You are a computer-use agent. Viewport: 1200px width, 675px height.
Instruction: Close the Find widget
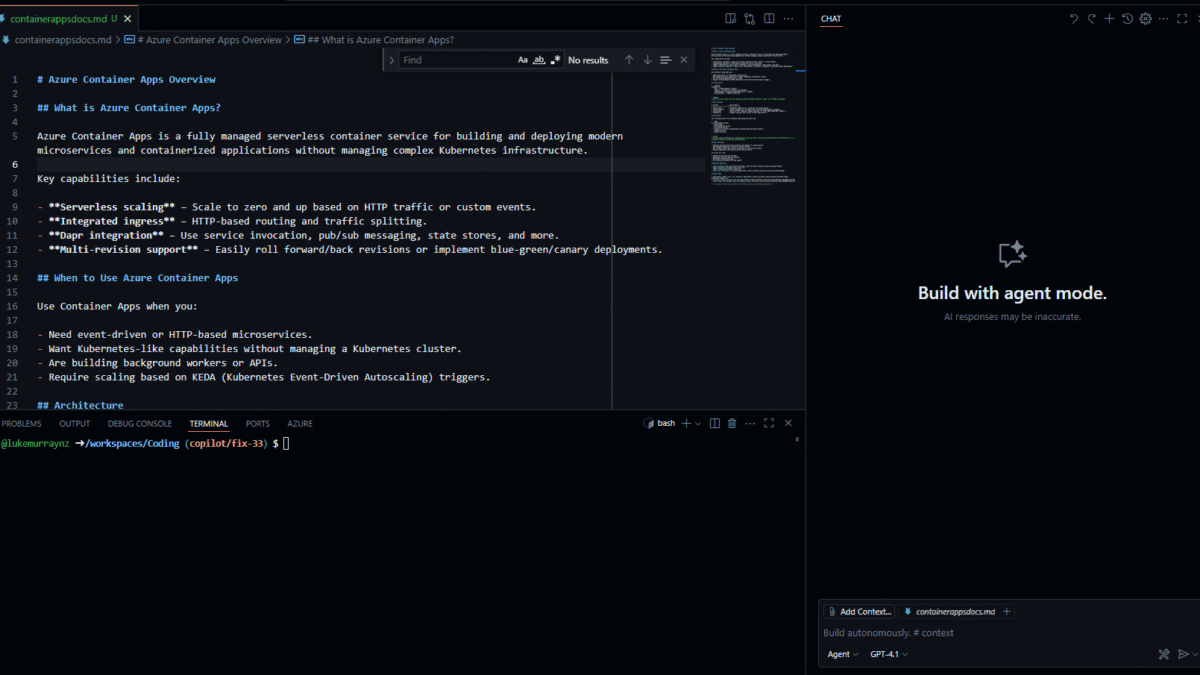pyautogui.click(x=684, y=60)
